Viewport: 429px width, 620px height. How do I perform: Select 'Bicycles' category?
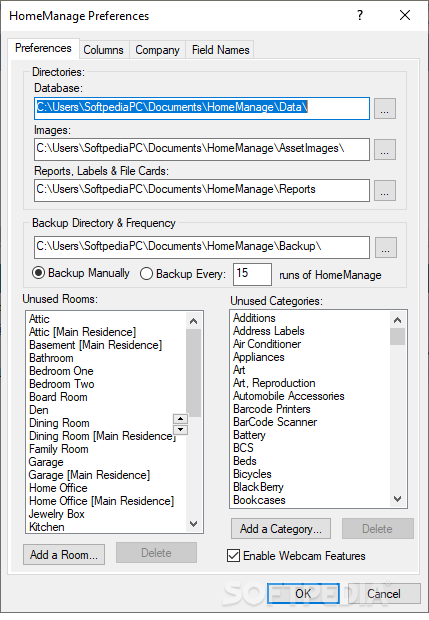click(252, 474)
